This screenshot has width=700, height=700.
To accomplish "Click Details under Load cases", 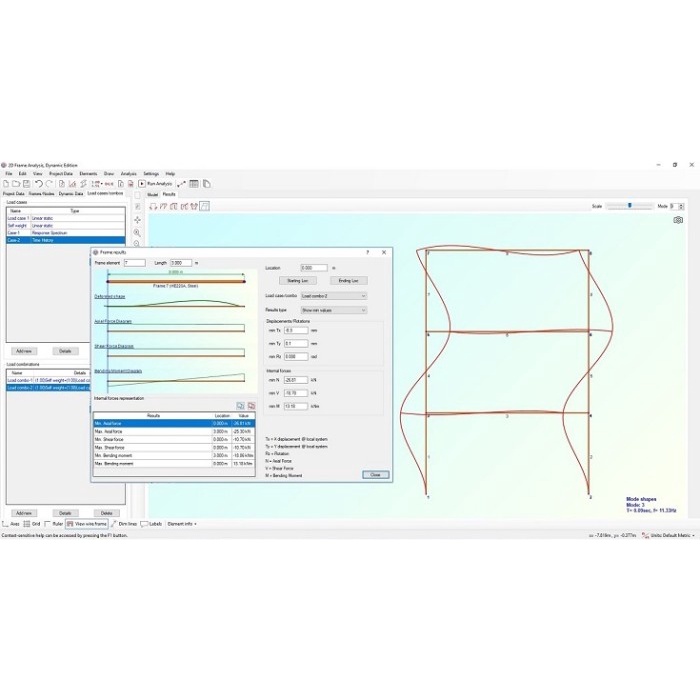I will (x=65, y=351).
